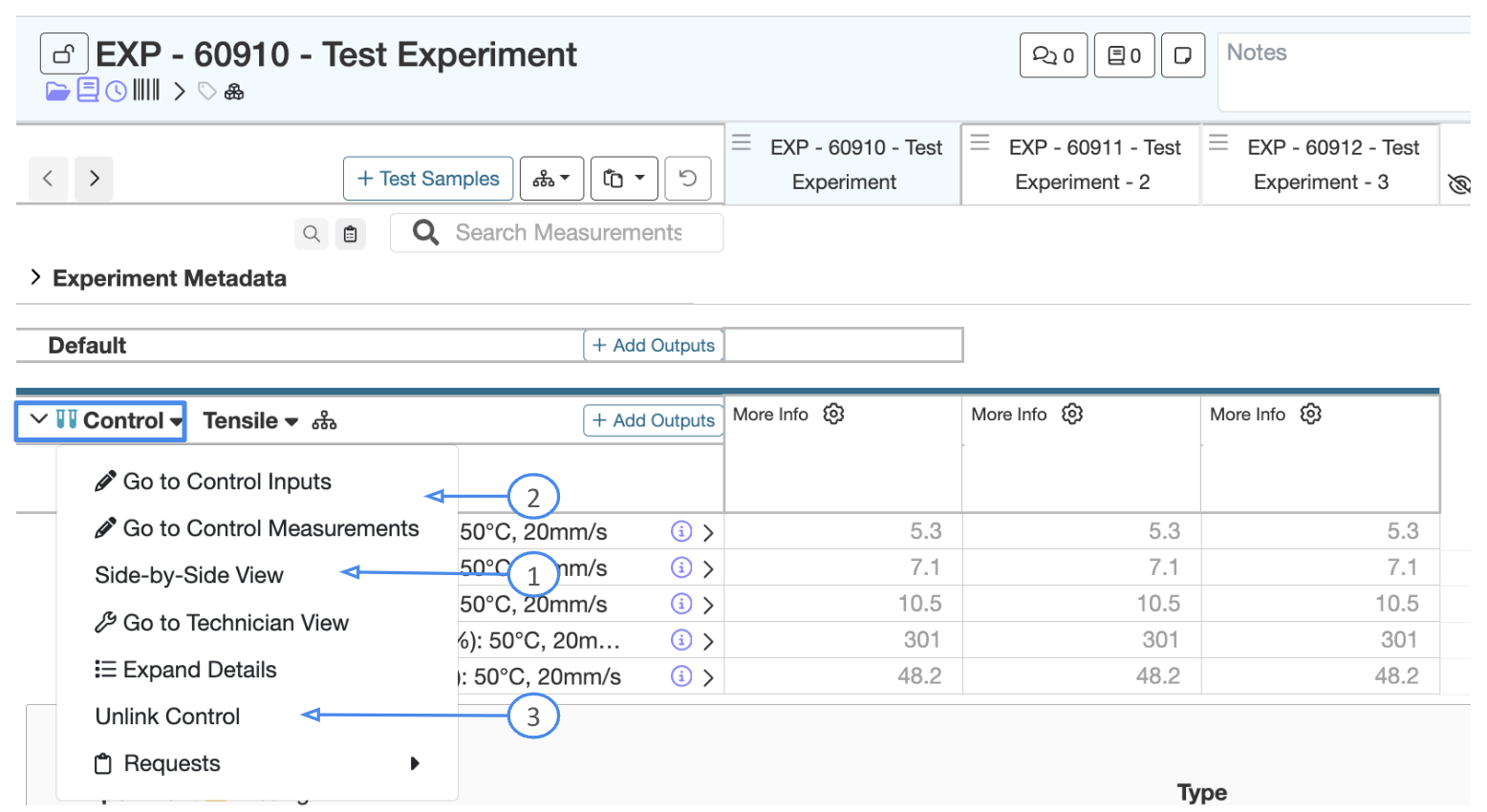Open the notebook entries button showing 0
1487x812 pixels.
pos(1125,55)
